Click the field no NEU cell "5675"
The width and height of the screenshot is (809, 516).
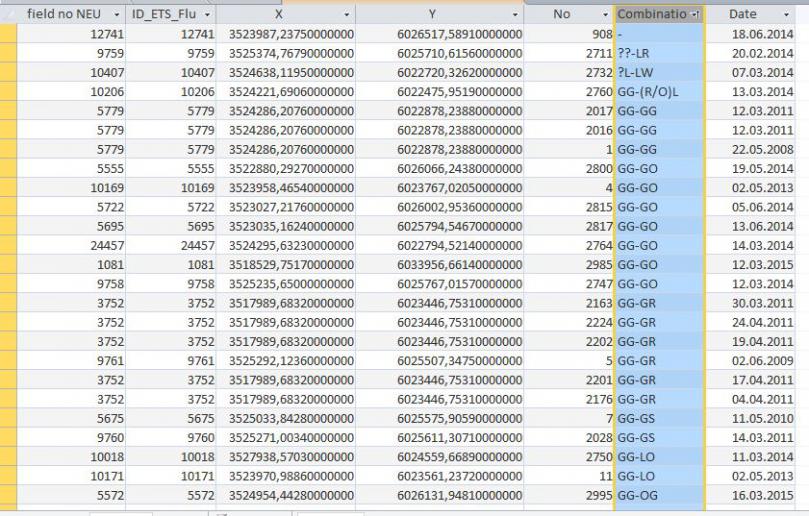[x=71, y=418]
